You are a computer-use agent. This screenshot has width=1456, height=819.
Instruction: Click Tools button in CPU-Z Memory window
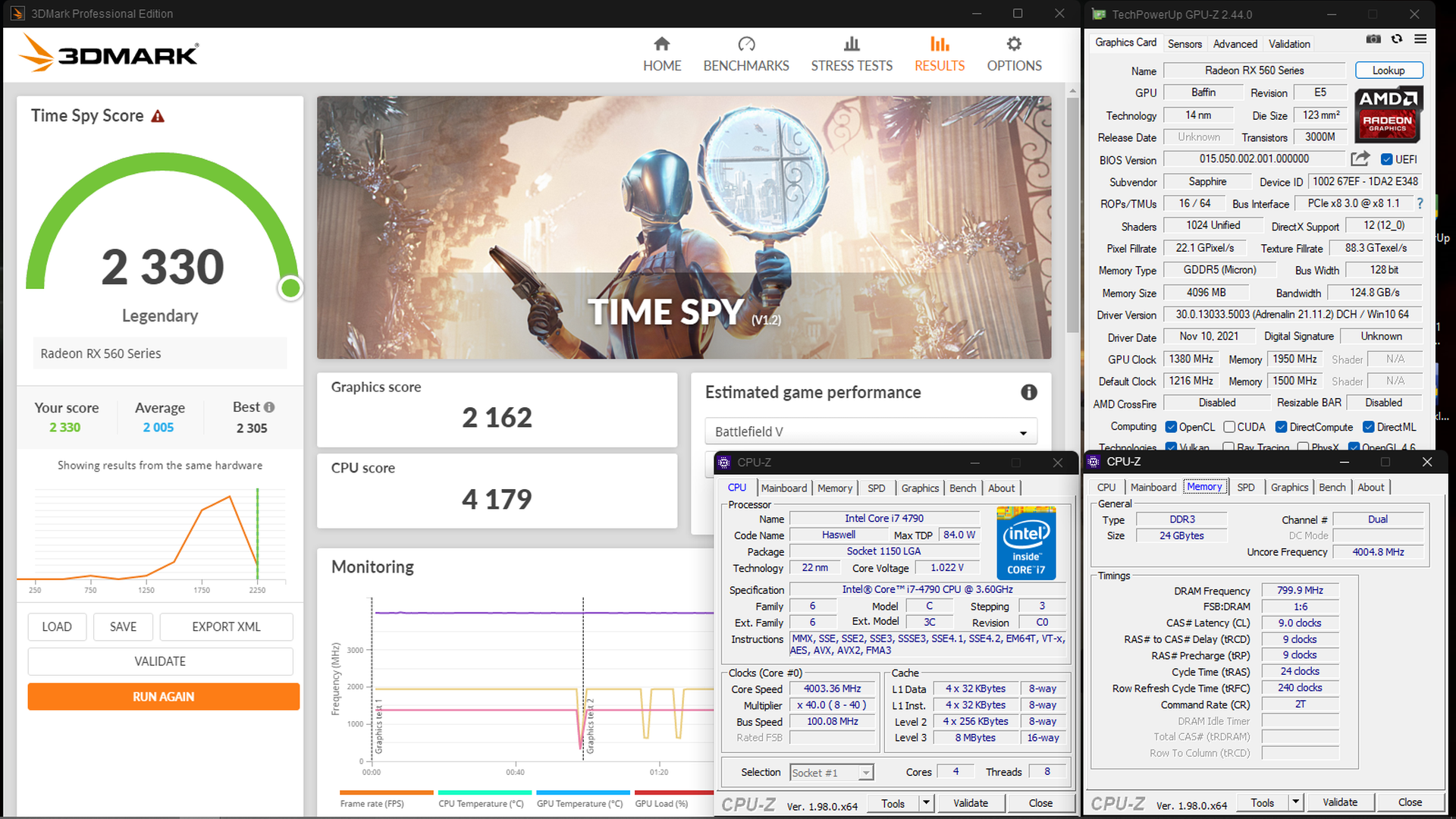1263,802
